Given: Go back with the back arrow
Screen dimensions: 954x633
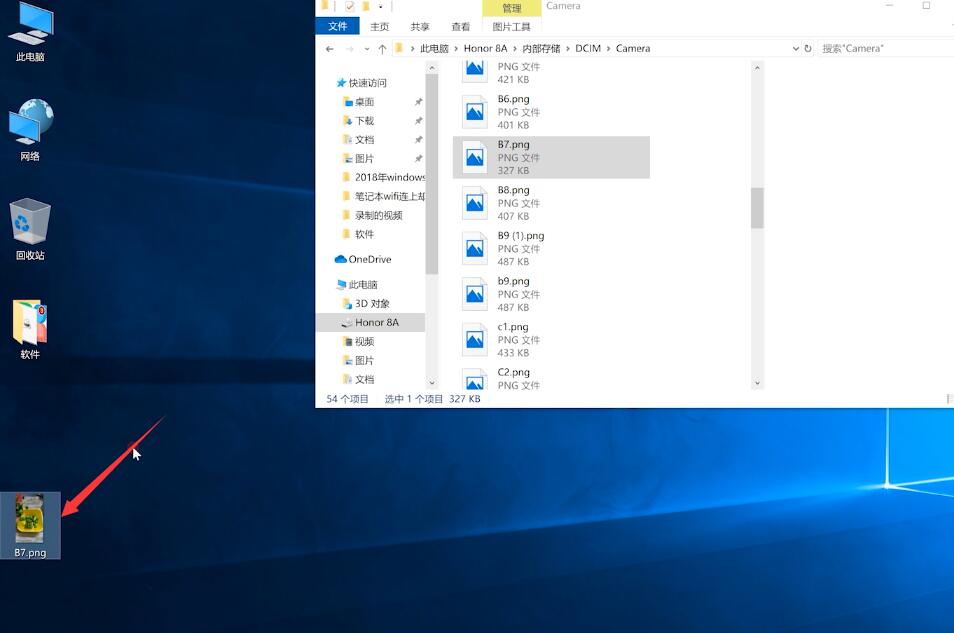Looking at the screenshot, I should pos(330,49).
